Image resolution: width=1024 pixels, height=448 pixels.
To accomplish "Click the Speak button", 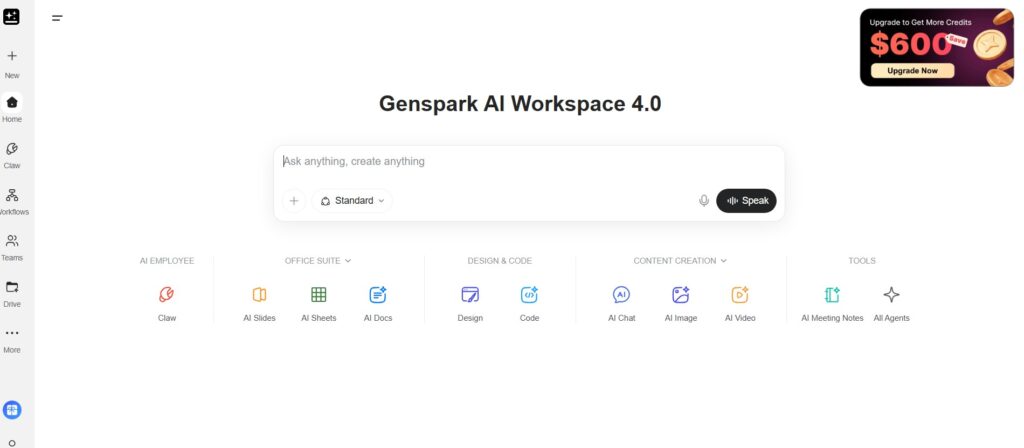I will coord(746,200).
